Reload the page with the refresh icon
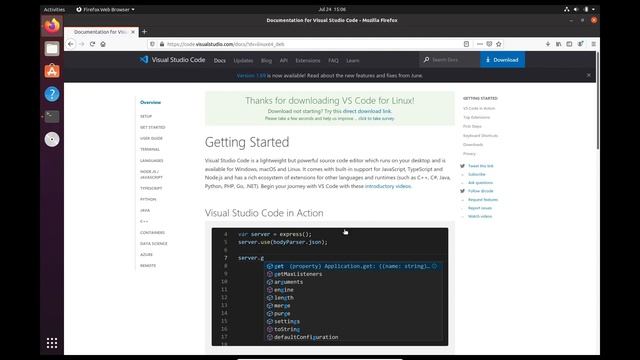This screenshot has height=360, width=640. [x=92, y=44]
